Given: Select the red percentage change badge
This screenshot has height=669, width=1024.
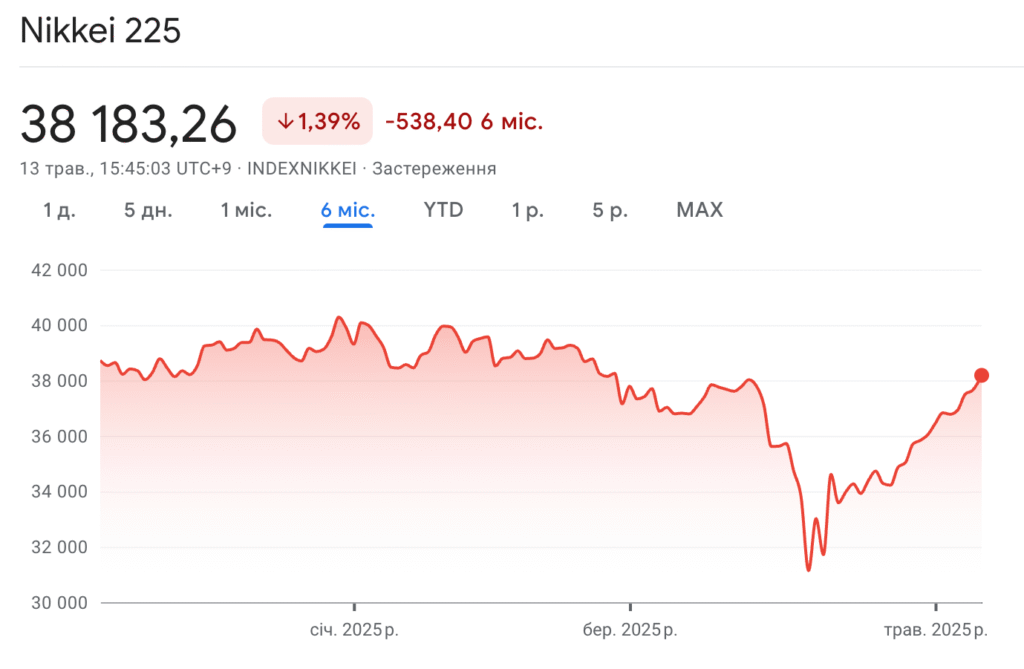Looking at the screenshot, I should coord(316,121).
